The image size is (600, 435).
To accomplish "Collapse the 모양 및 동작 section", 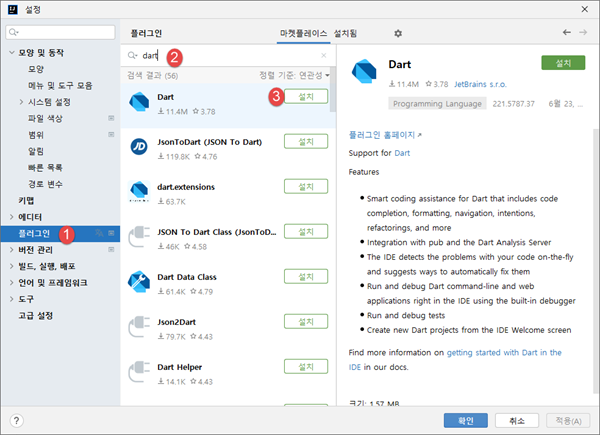I will pyautogui.click(x=11, y=52).
